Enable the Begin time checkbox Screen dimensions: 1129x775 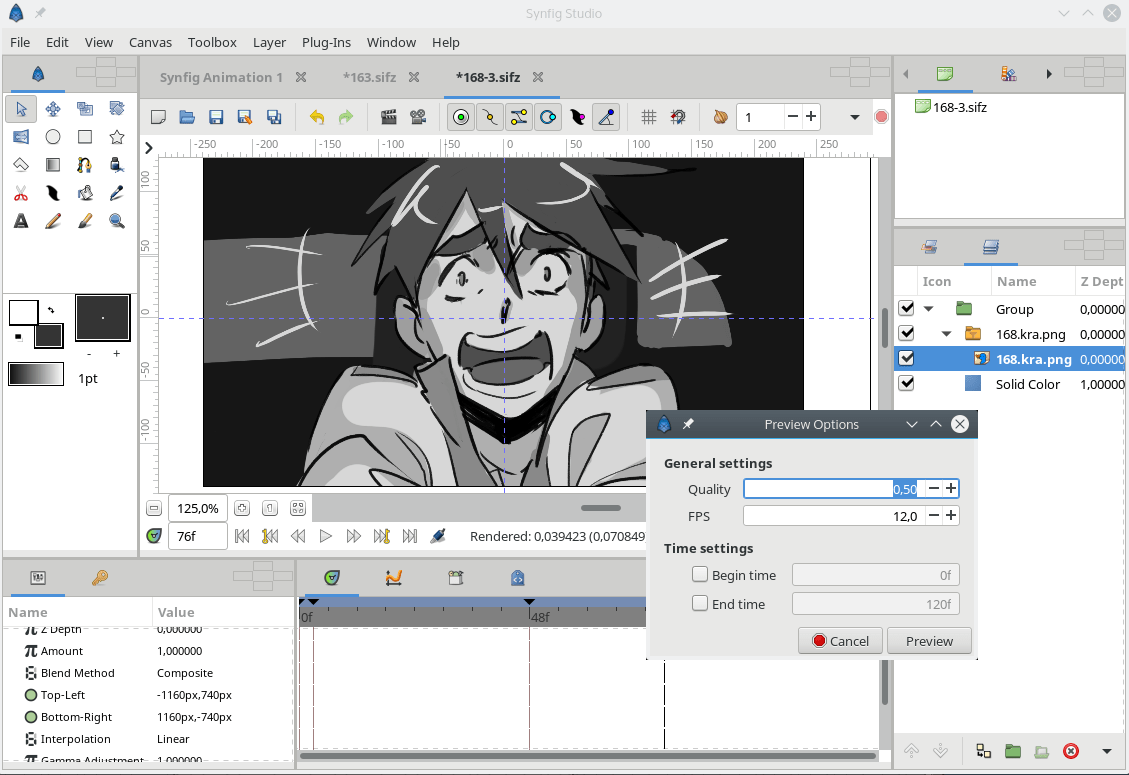pyautogui.click(x=700, y=575)
